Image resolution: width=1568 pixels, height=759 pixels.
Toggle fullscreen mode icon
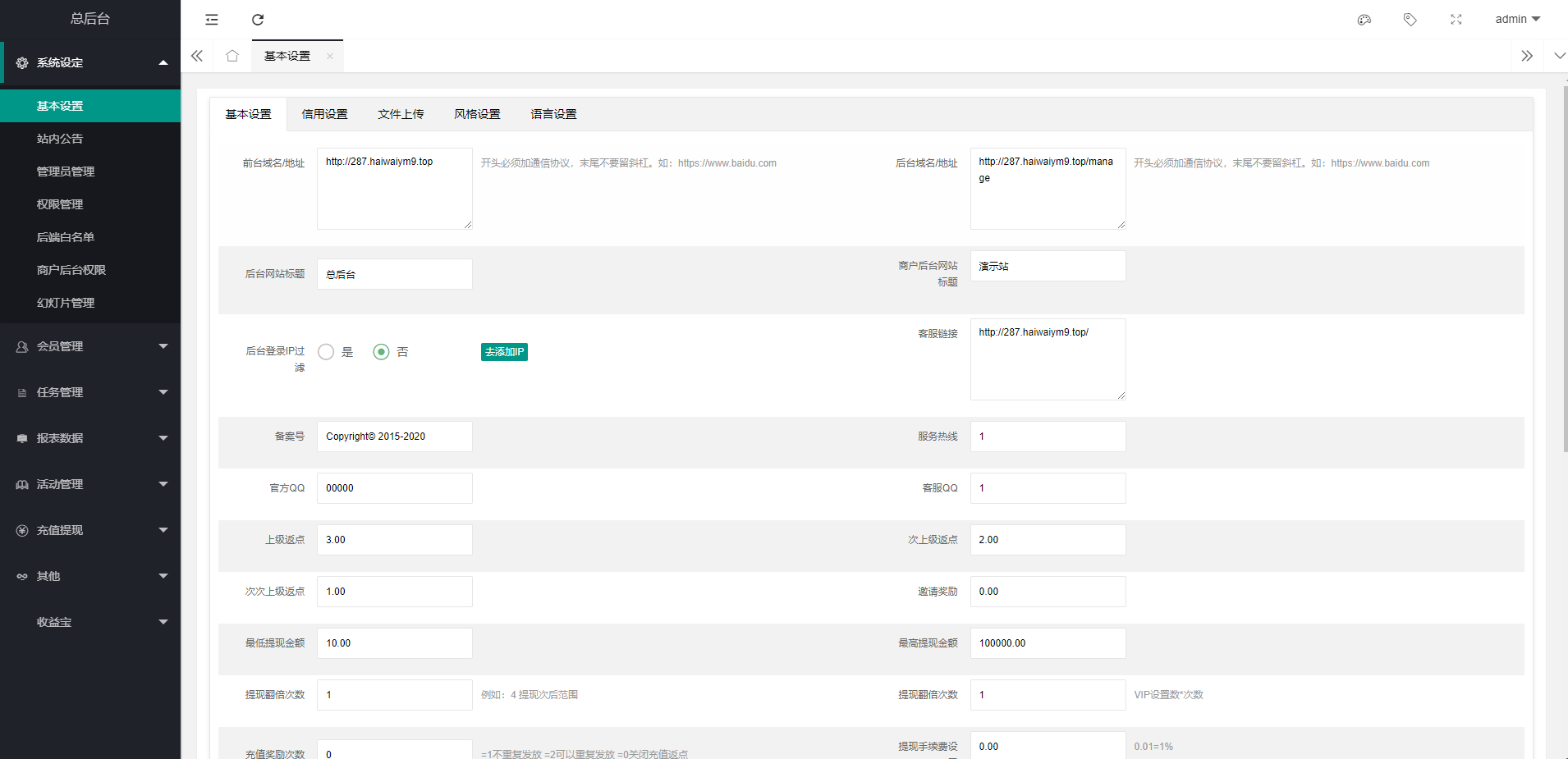pyautogui.click(x=1456, y=20)
